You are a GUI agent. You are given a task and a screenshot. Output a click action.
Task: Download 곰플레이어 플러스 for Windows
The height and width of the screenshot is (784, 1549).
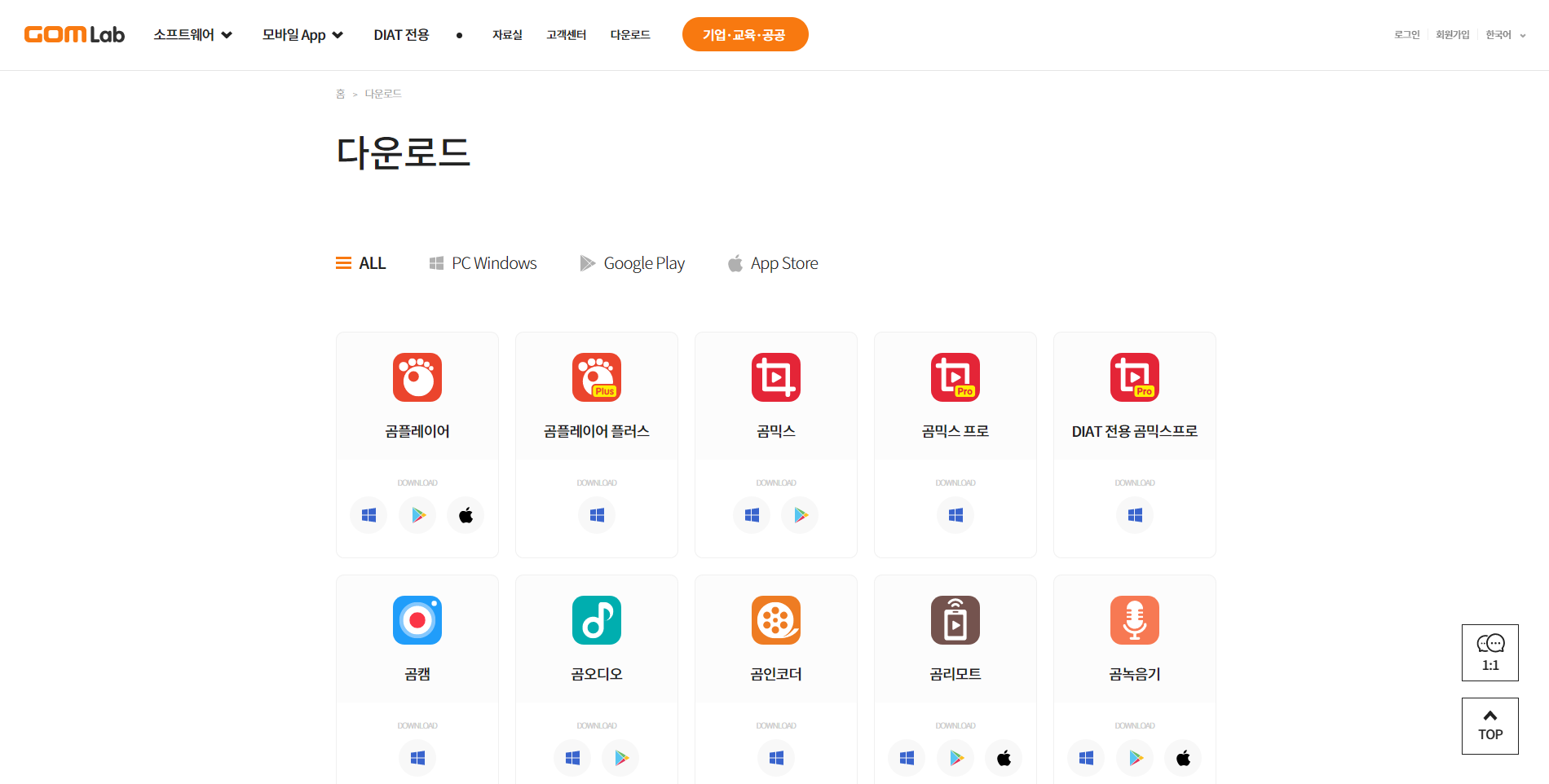[597, 515]
